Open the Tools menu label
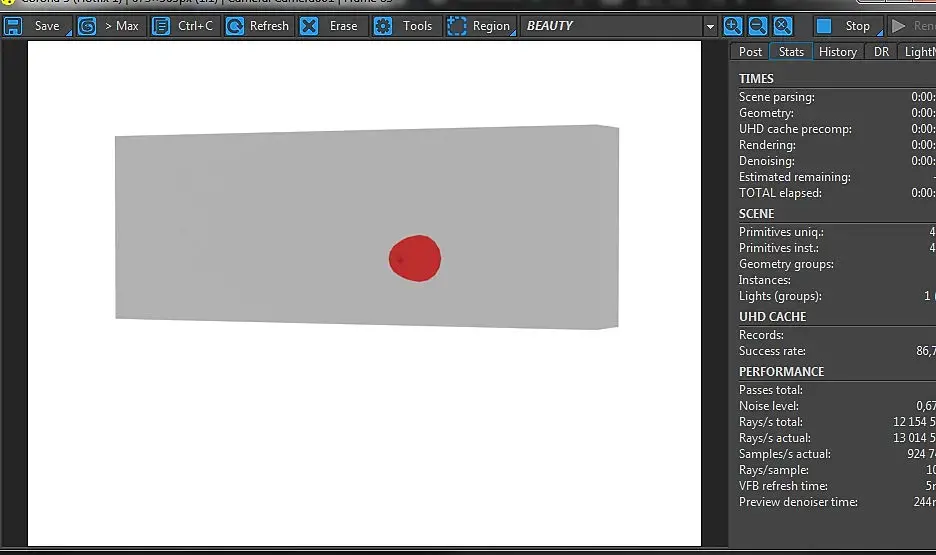Screen dimensions: 936x555 point(417,26)
